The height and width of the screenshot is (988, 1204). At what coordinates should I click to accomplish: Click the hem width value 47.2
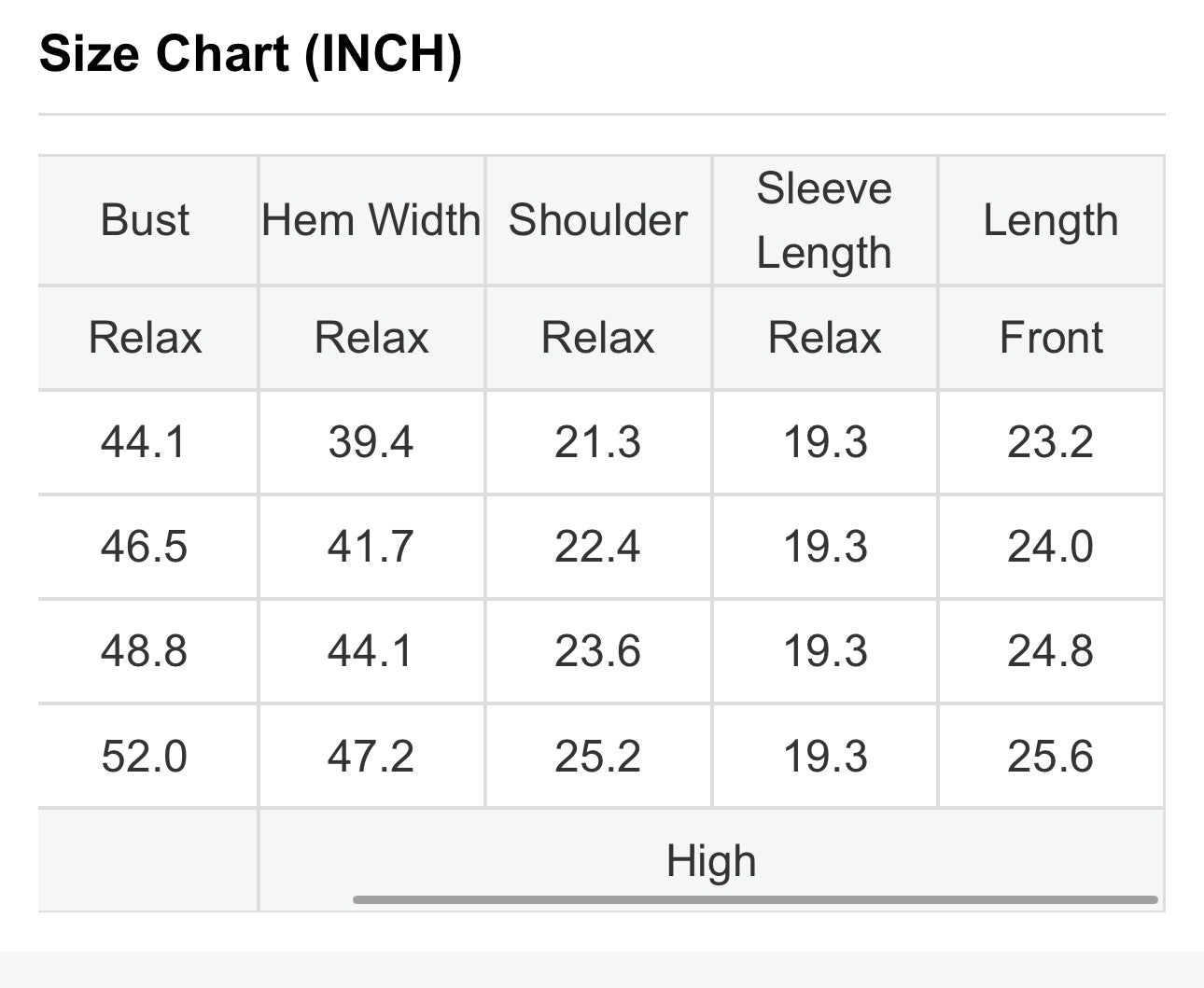371,756
